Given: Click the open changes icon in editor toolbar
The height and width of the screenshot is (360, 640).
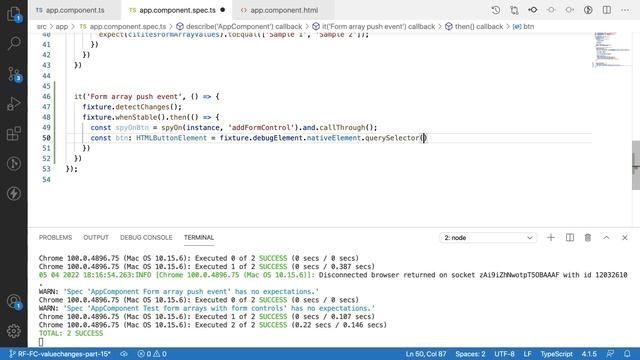Looking at the screenshot, I should [514, 10].
